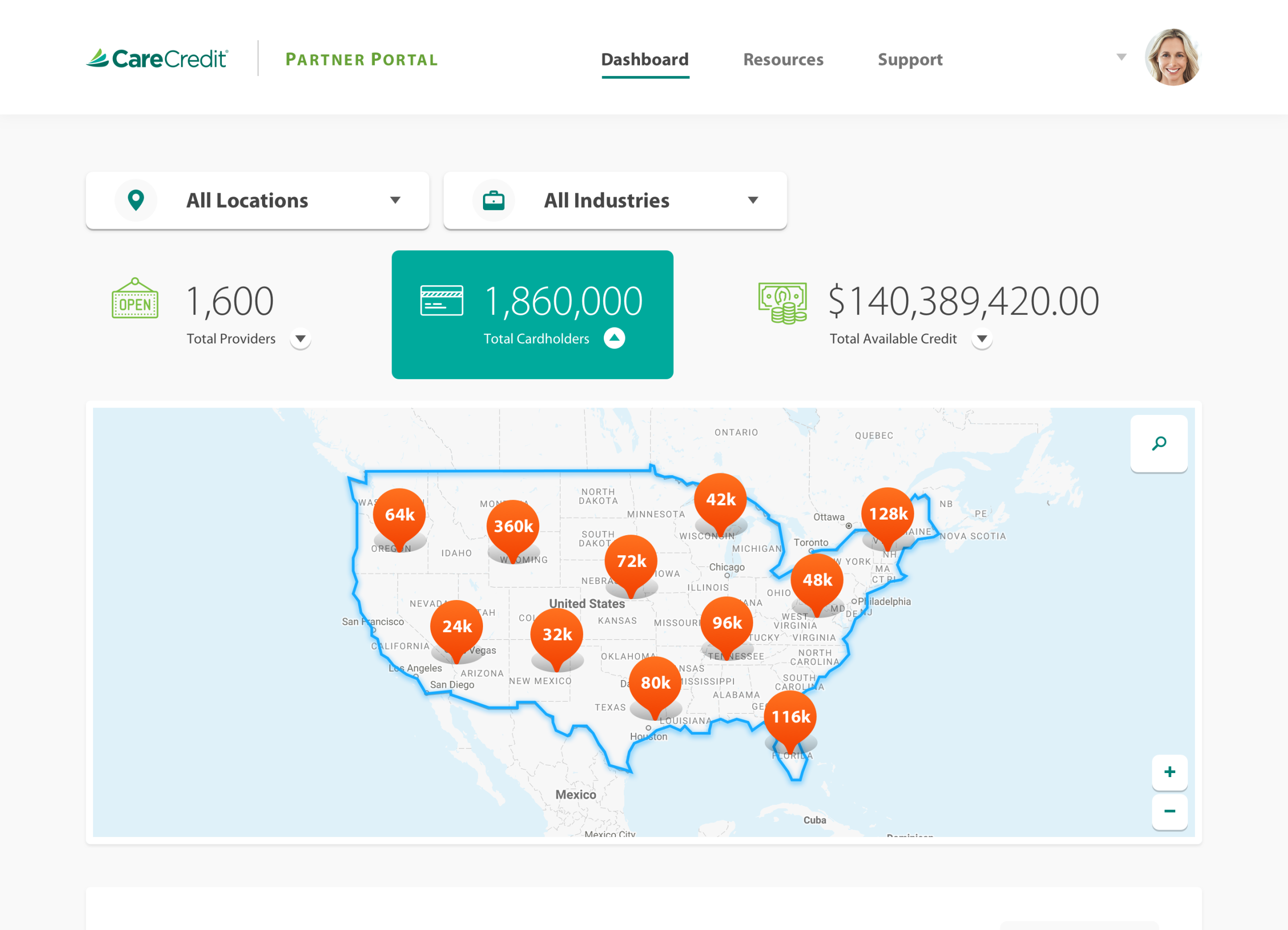Click the map search magnifier icon
This screenshot has height=930, width=1288.
pyautogui.click(x=1159, y=444)
